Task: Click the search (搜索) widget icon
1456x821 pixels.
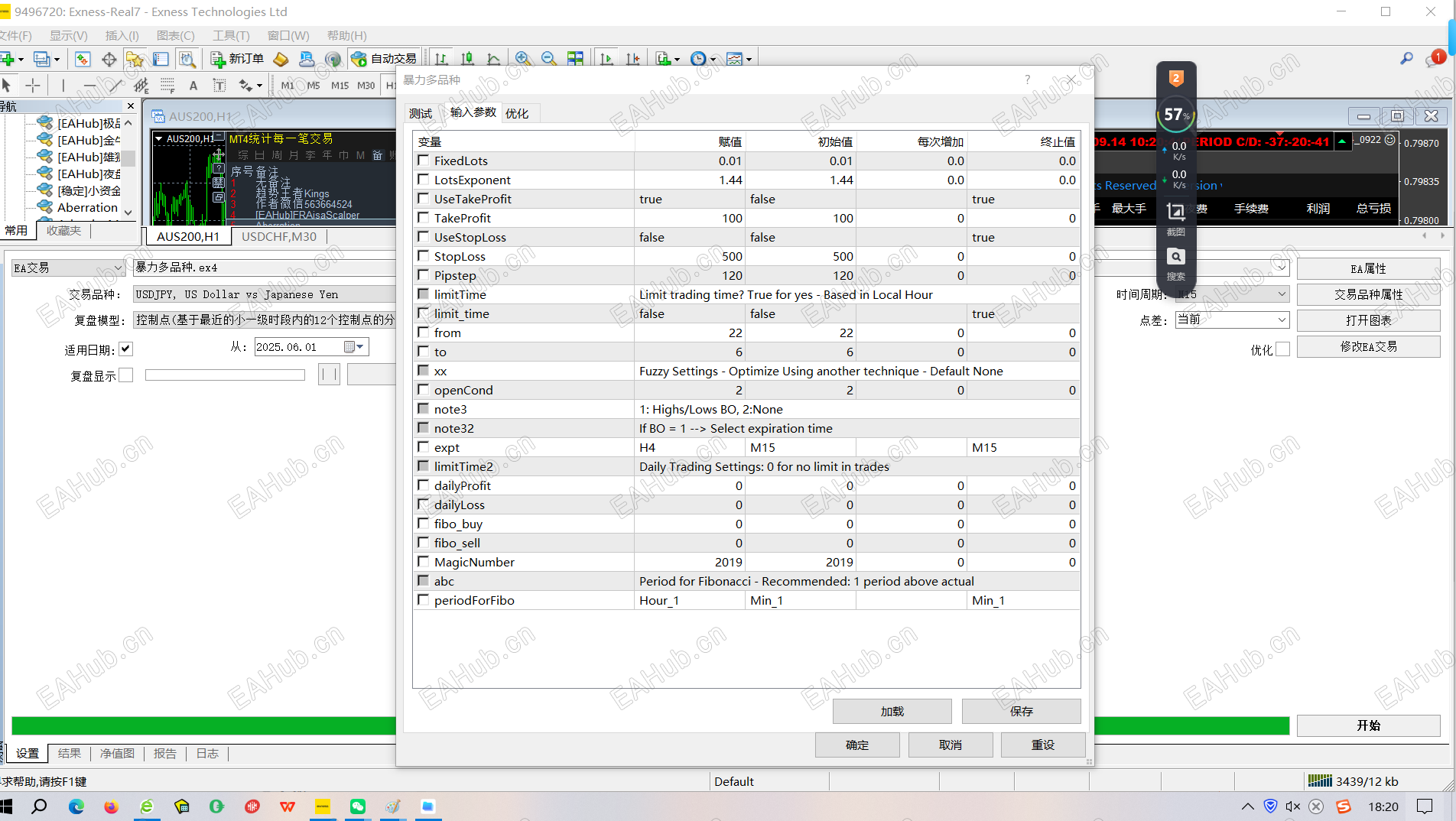Action: tap(1176, 264)
